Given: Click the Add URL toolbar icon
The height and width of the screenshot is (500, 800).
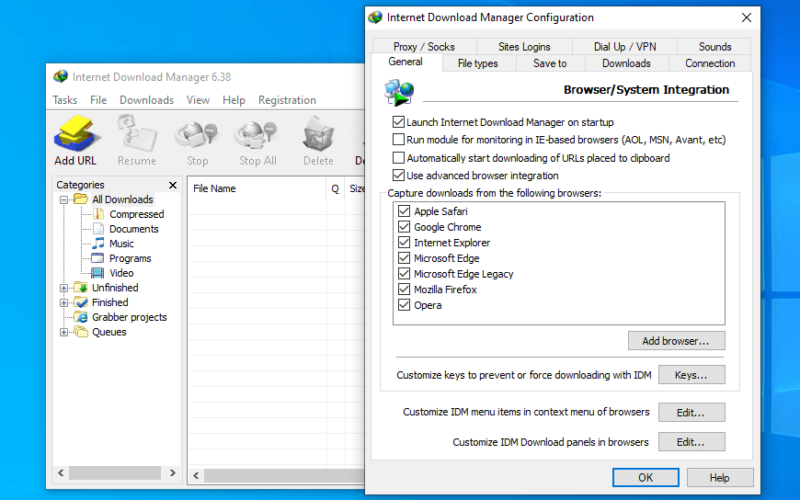Looking at the screenshot, I should [x=76, y=133].
